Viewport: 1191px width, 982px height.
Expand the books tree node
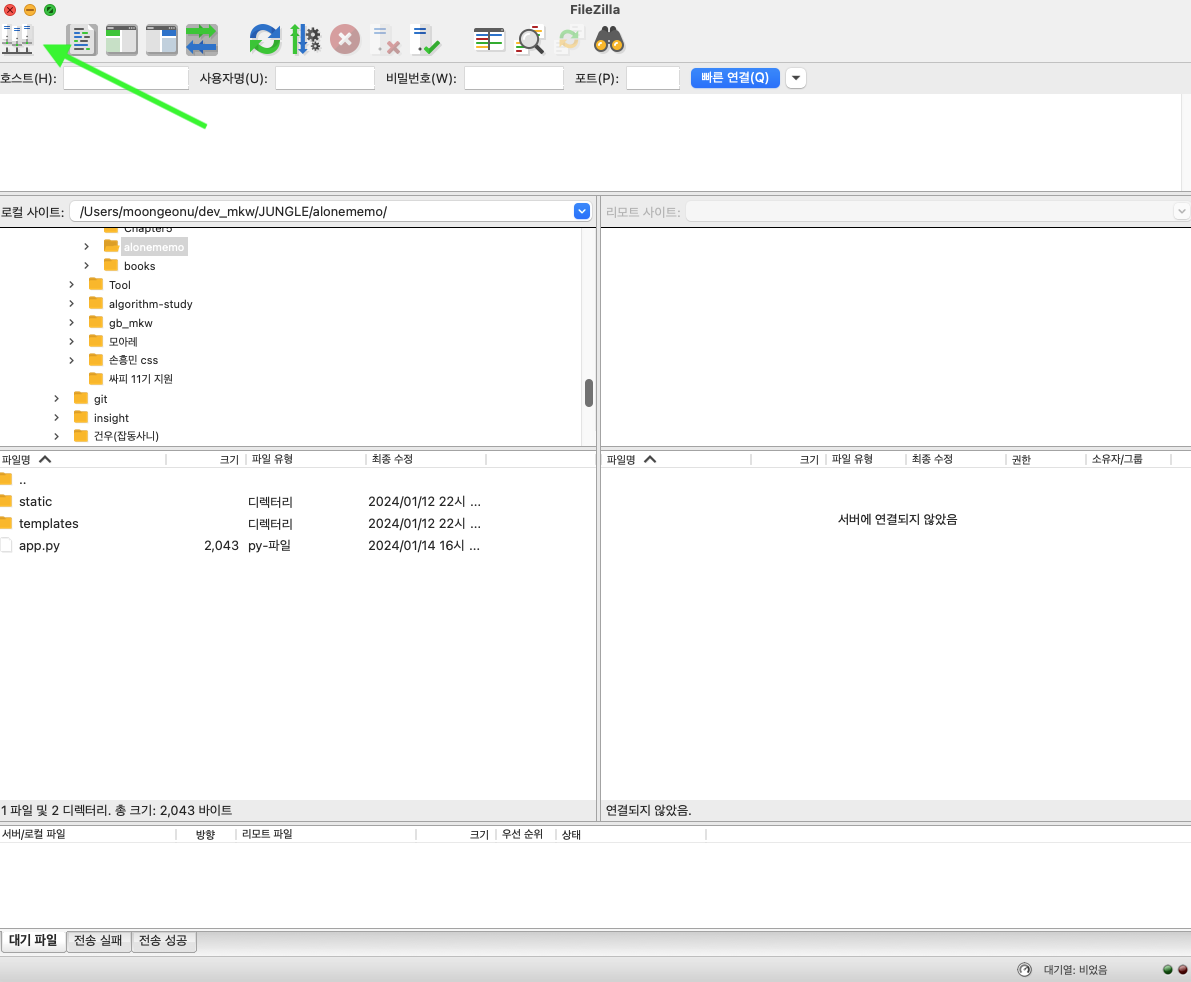point(87,266)
